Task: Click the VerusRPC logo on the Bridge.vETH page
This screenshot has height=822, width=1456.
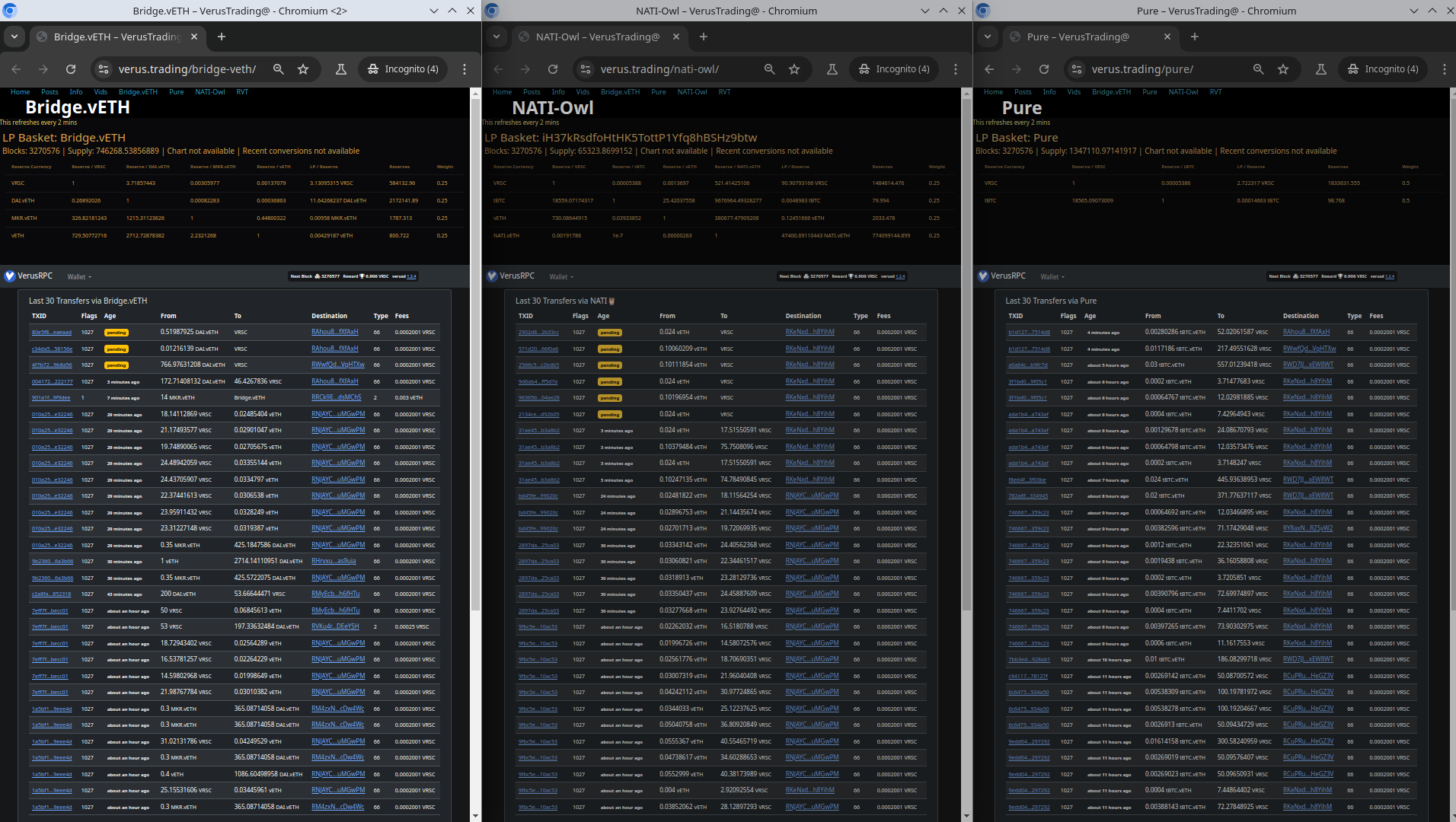Action: pyautogui.click(x=11, y=276)
